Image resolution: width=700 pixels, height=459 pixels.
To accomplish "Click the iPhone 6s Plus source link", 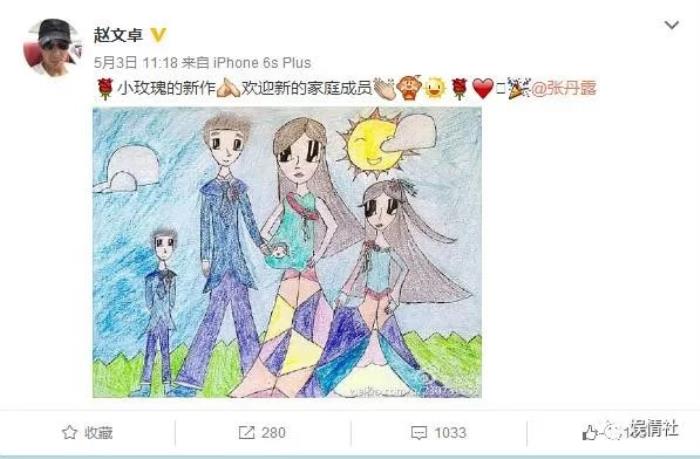I will click(262, 63).
